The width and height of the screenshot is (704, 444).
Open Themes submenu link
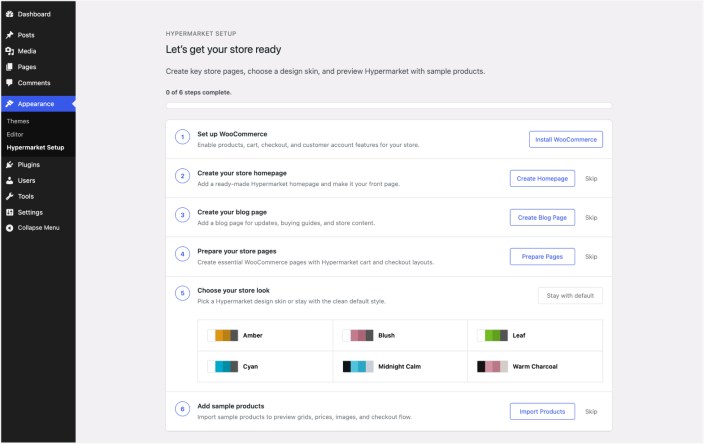coord(18,121)
